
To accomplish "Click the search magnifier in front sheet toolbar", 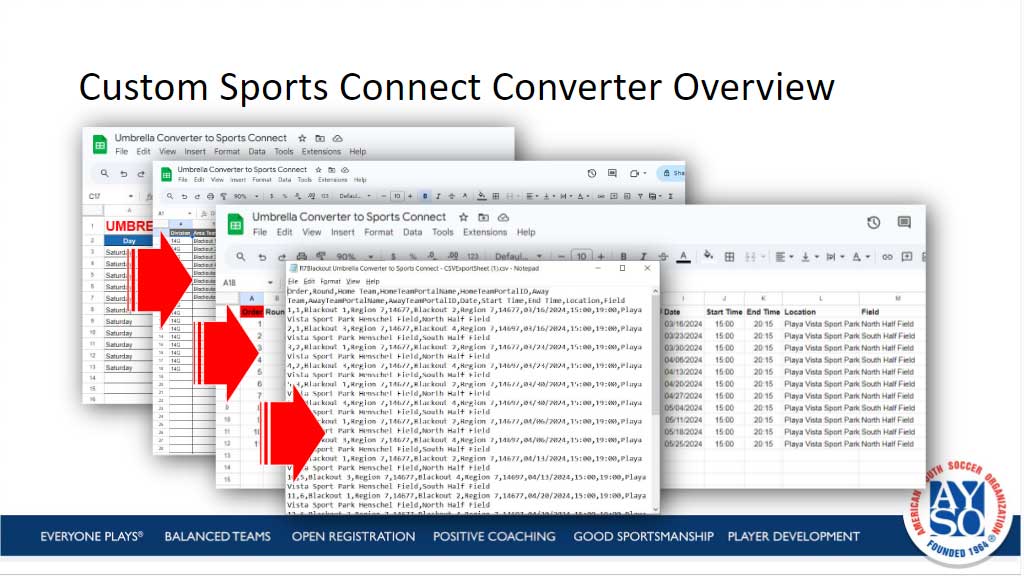I will [x=241, y=257].
